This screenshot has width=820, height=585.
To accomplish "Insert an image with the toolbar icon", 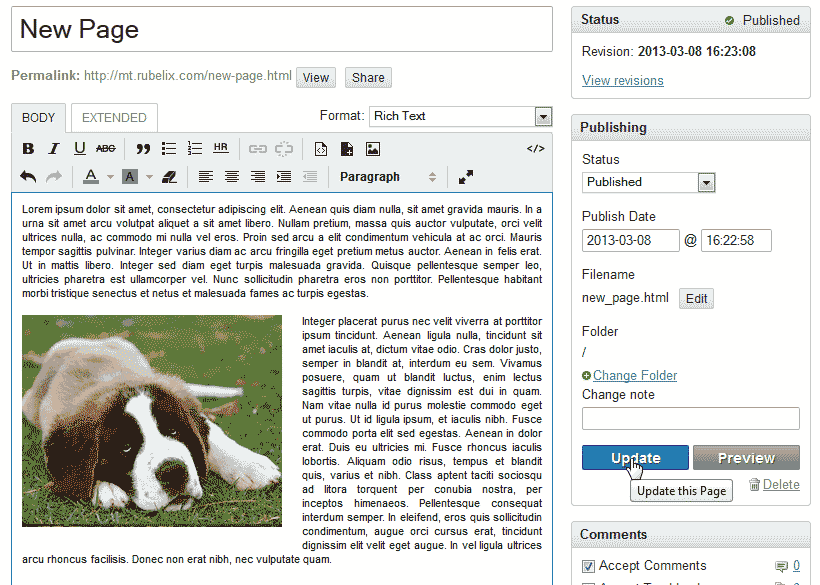I will coord(373,149).
